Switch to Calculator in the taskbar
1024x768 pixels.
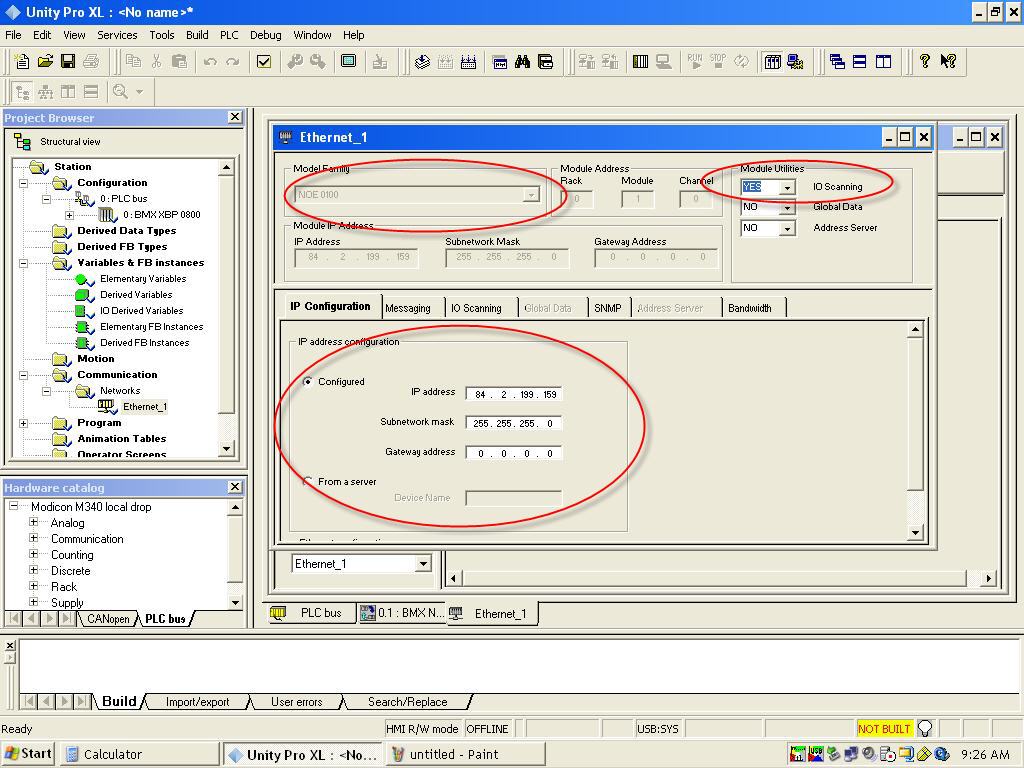[139, 754]
